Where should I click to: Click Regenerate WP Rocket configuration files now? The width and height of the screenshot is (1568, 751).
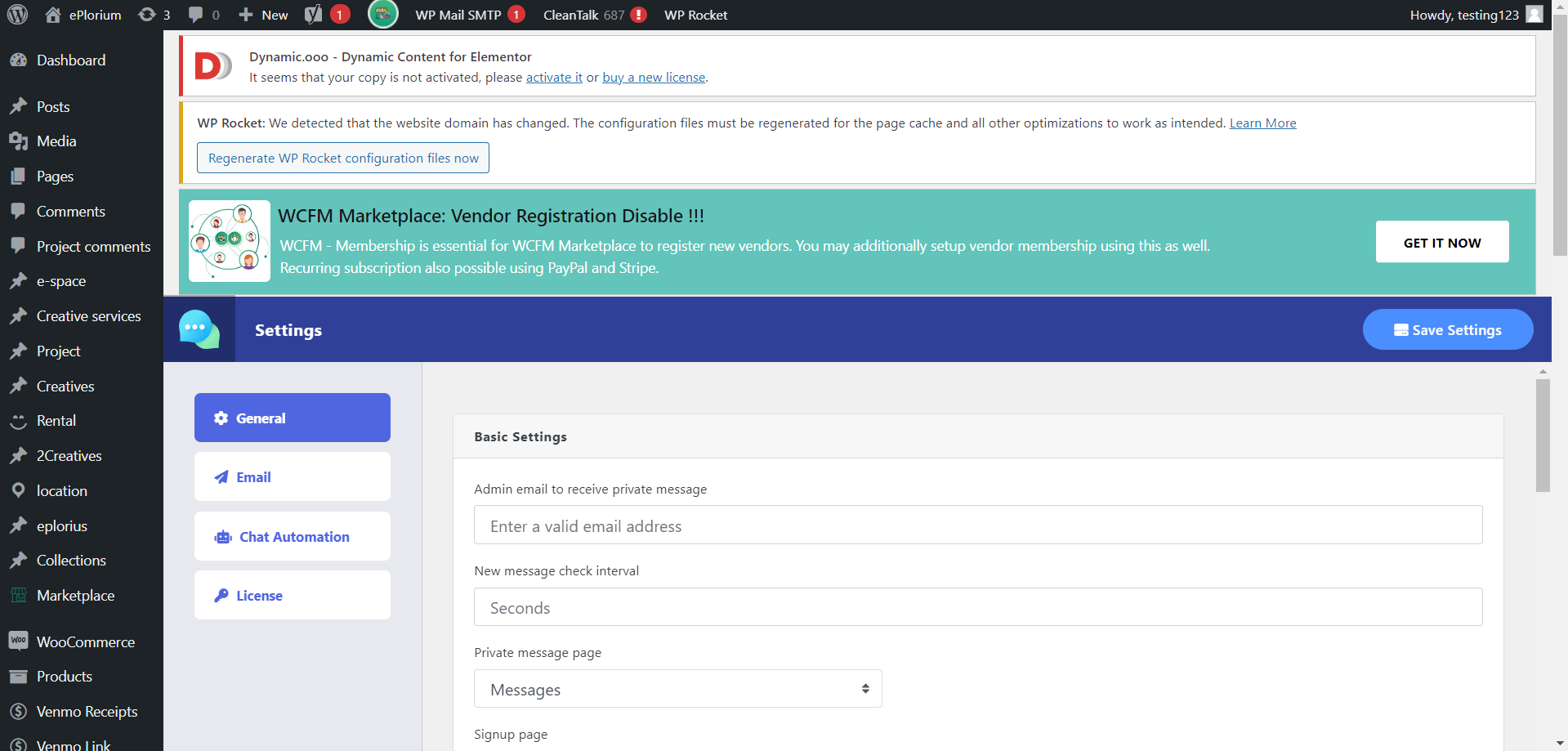tap(343, 158)
